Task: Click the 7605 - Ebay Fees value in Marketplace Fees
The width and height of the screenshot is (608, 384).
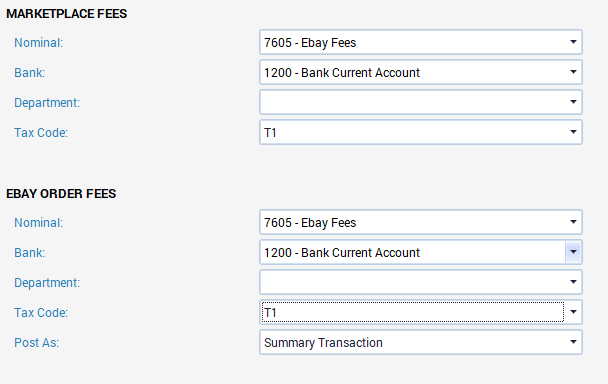Action: click(310, 43)
